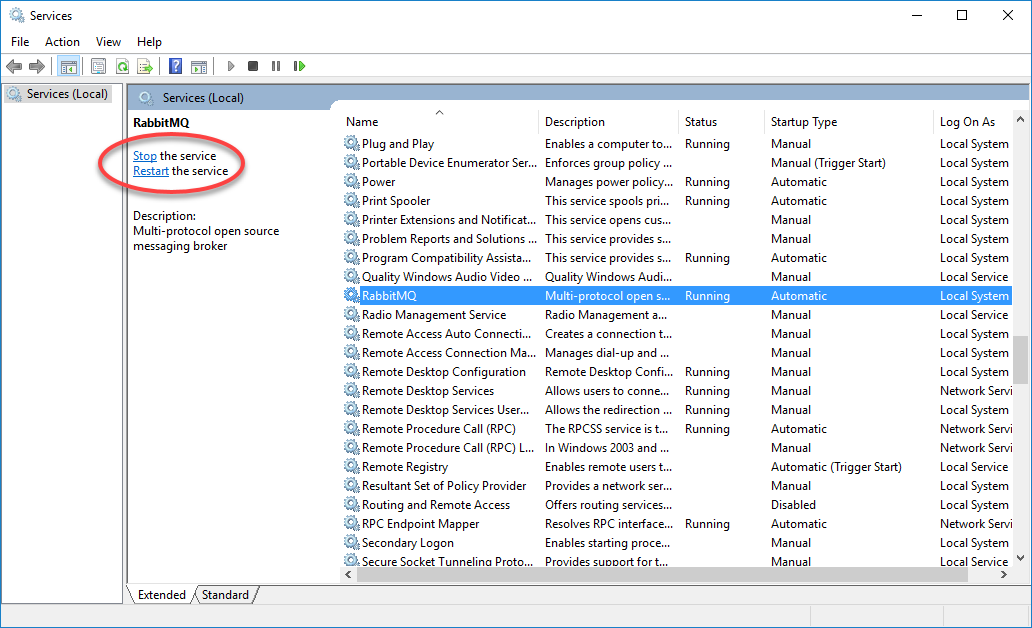Select the Print Spooler service row
This screenshot has height=628, width=1032.
396,201
